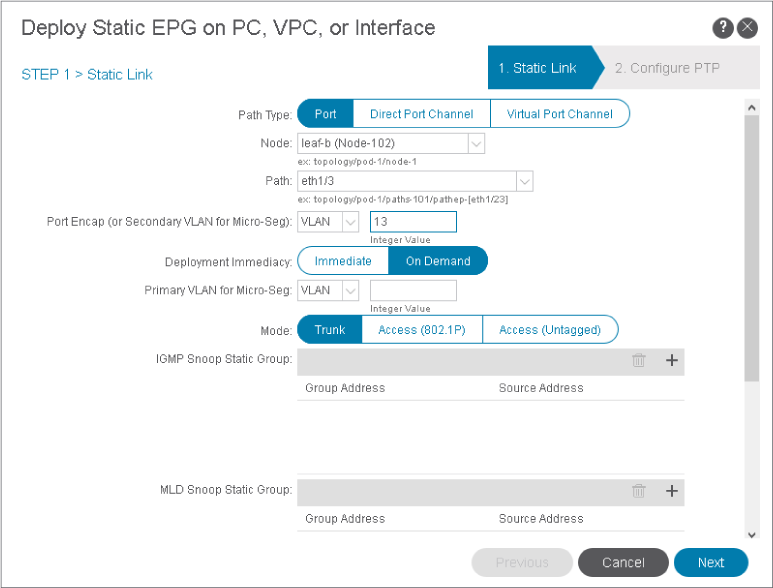This screenshot has width=773, height=588.
Task: Click the help question mark icon
Action: (724, 28)
